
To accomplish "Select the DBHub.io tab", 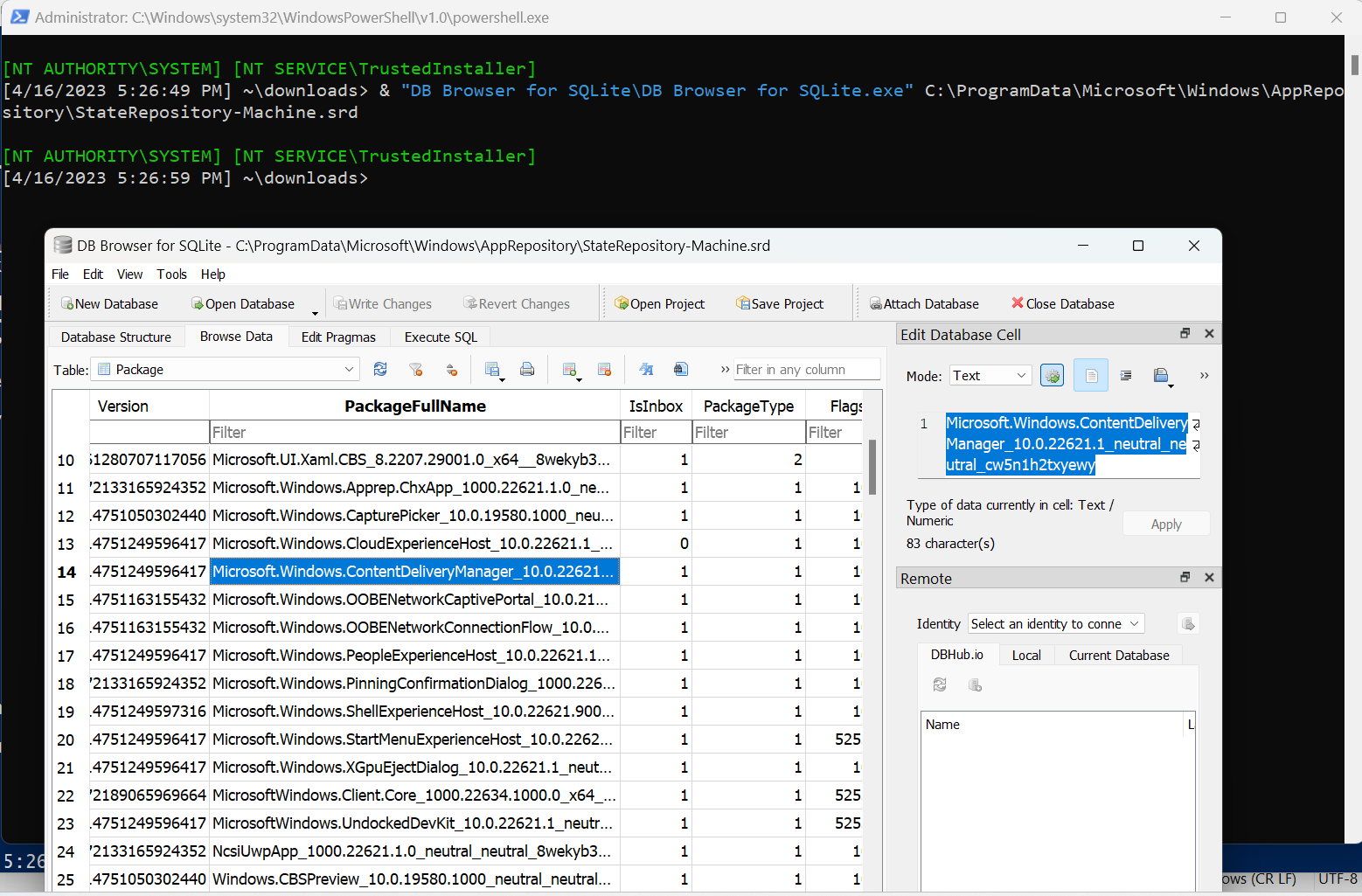I will click(x=956, y=654).
